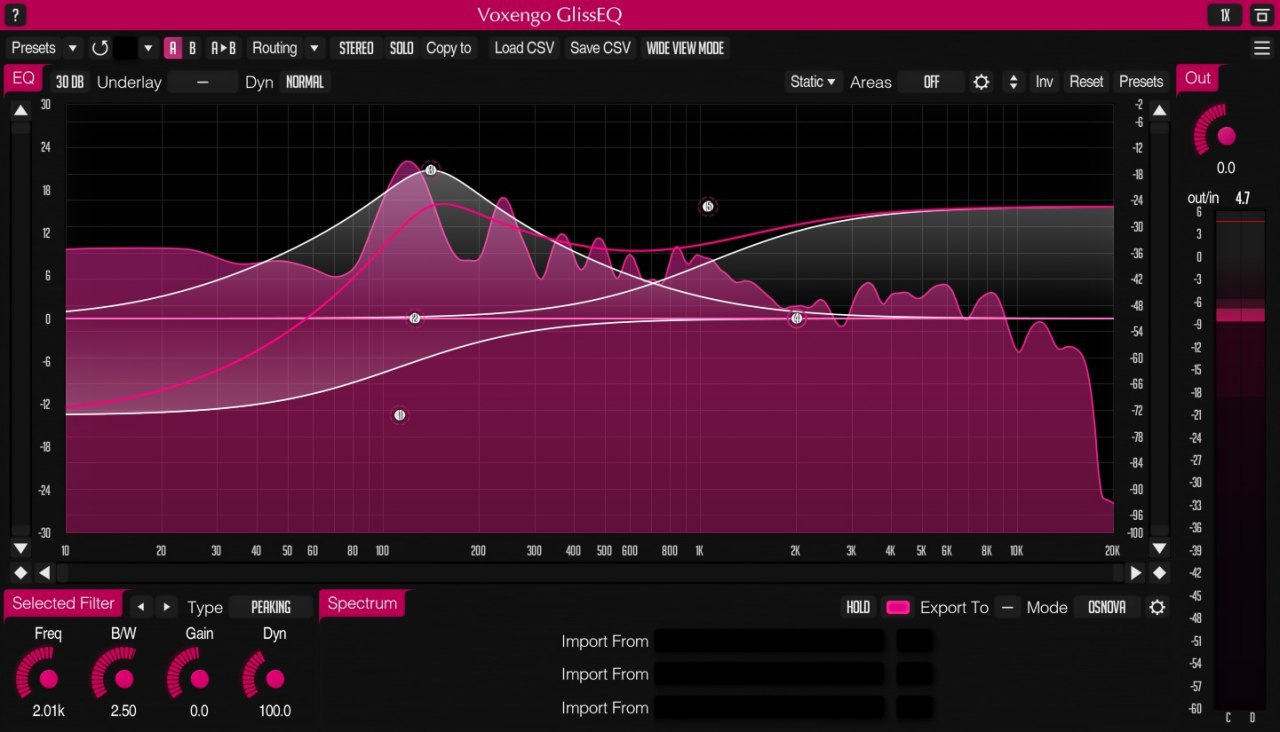Copy A to B with A▸B button

224,48
